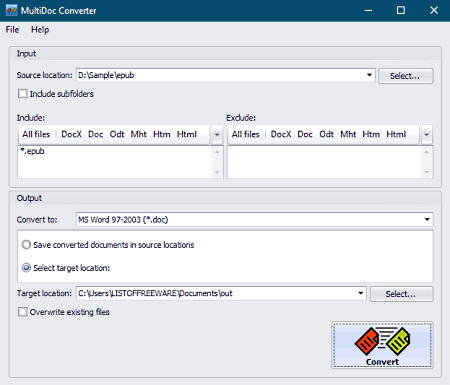This screenshot has height=385, width=450.
Task: Click the Convert documents icon button
Action: (382, 345)
